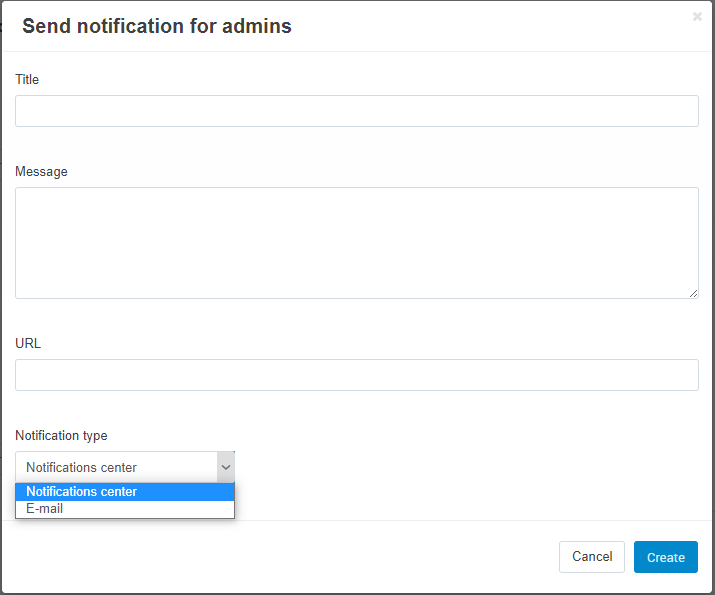Screen dimensions: 715x595
Task: Select the Notification type combo box
Action: pos(125,467)
